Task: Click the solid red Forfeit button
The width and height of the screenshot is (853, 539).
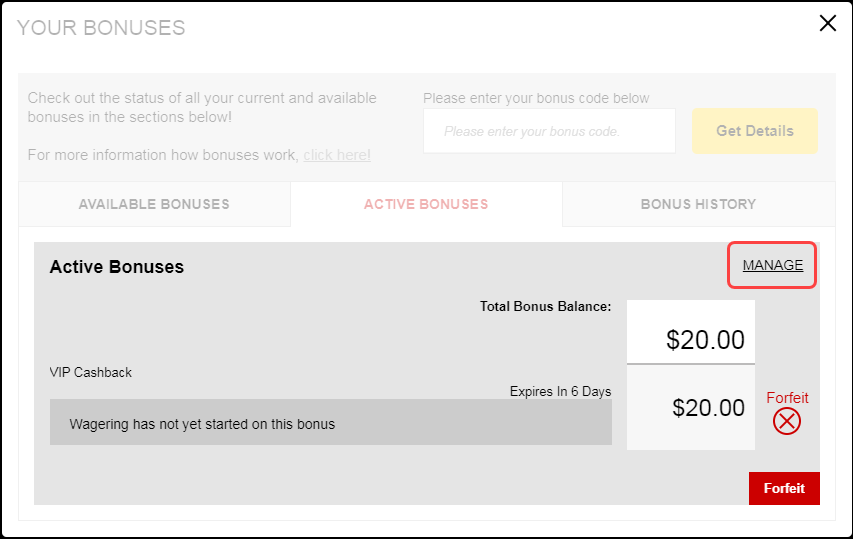Action: (784, 488)
